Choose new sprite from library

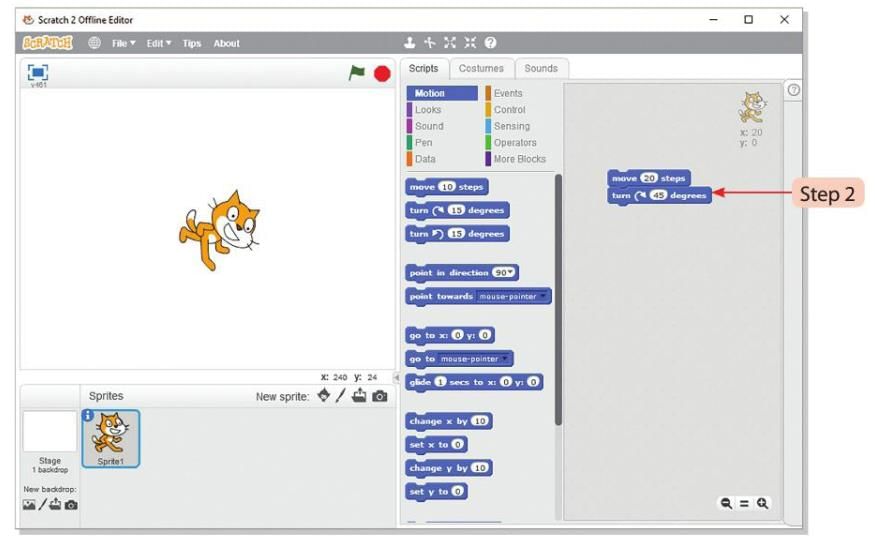pyautogui.click(x=324, y=396)
